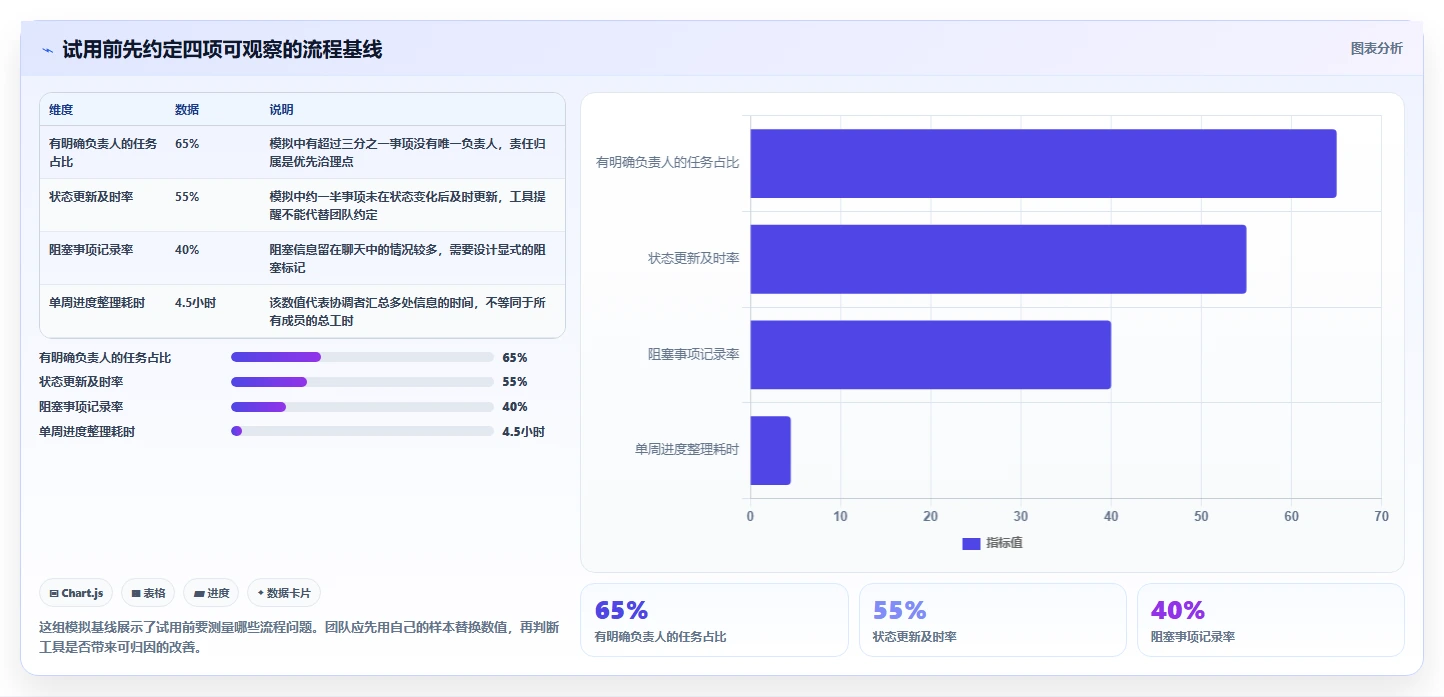The width and height of the screenshot is (1444, 697).
Task: Click the summary paragraph starting 这组模拟基线
Action: pyautogui.click(x=299, y=637)
